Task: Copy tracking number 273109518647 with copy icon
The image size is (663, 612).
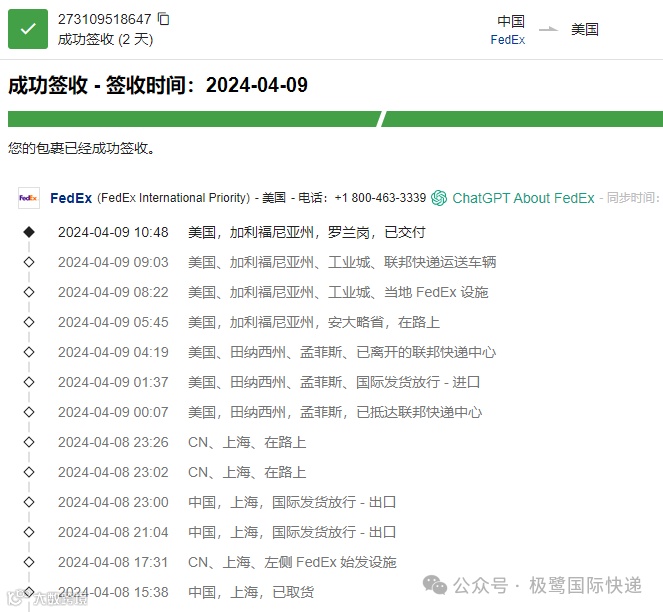Action: coord(163,19)
